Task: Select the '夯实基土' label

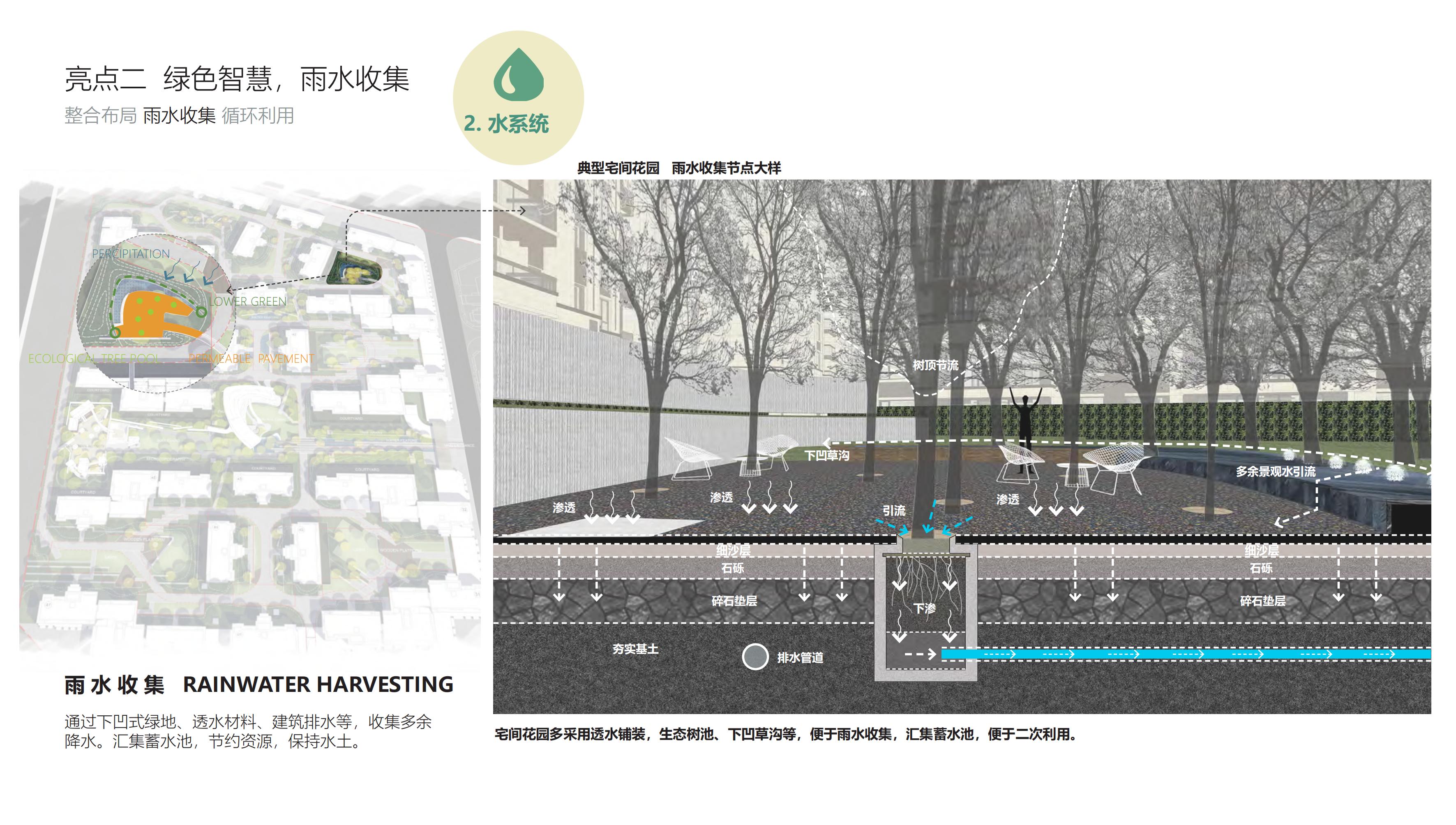Action: pos(635,649)
